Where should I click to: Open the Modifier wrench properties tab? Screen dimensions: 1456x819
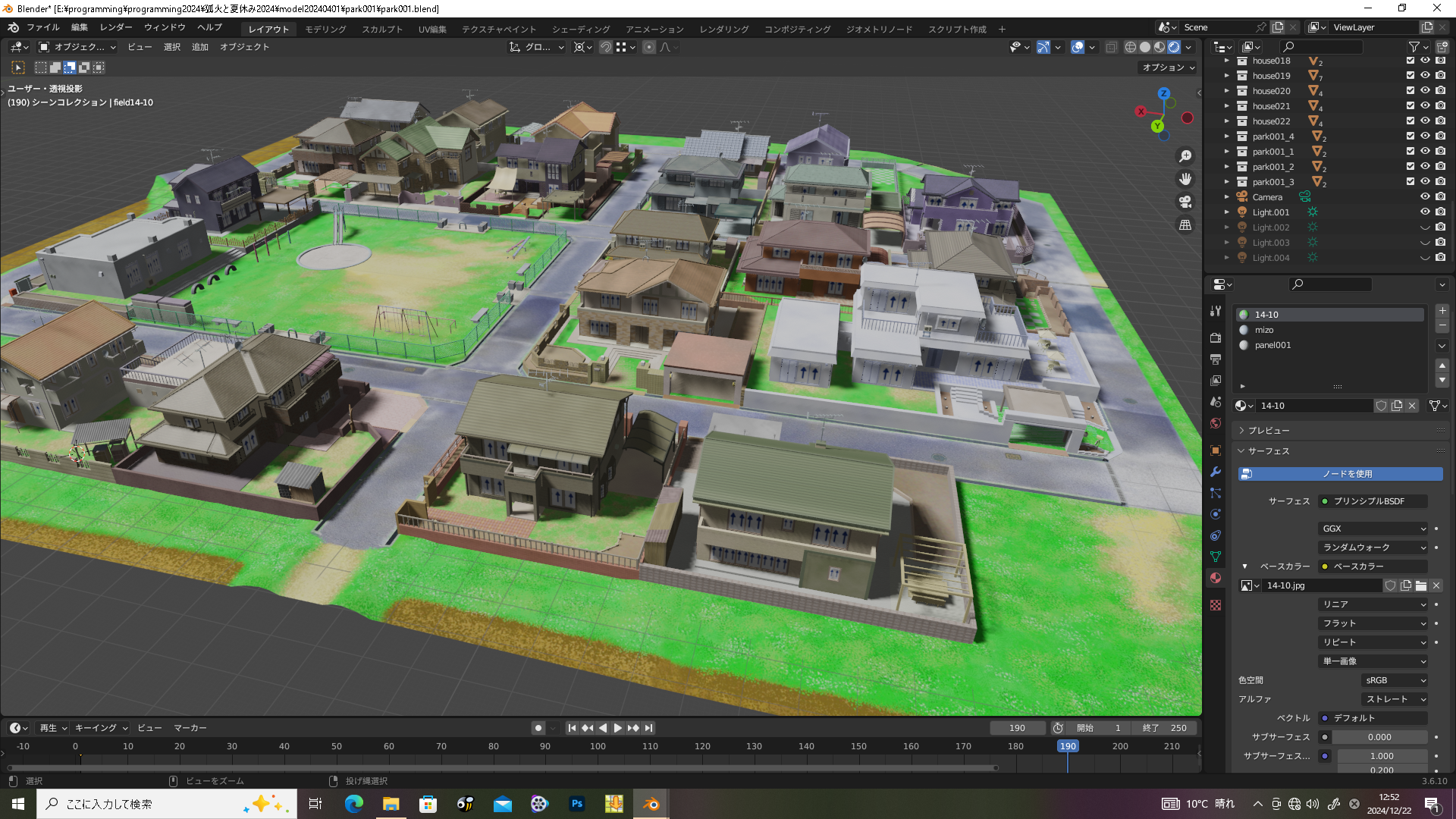1216,472
